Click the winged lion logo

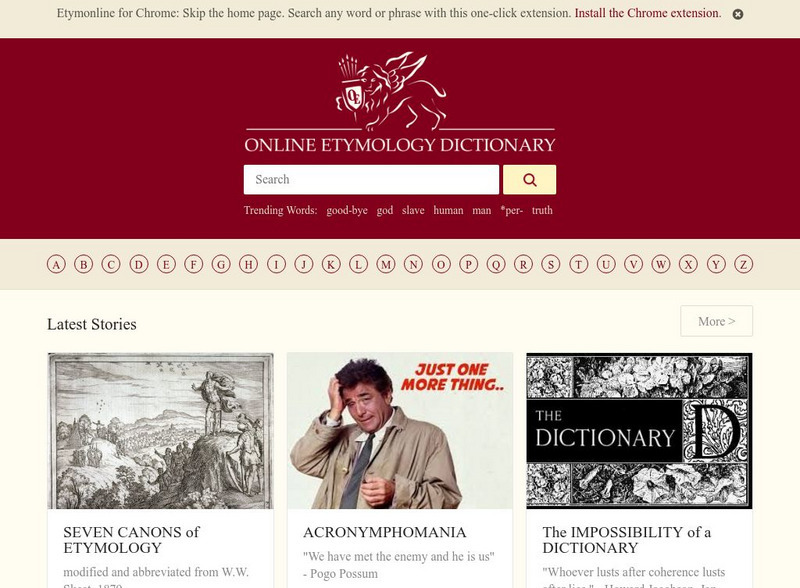pos(391,91)
